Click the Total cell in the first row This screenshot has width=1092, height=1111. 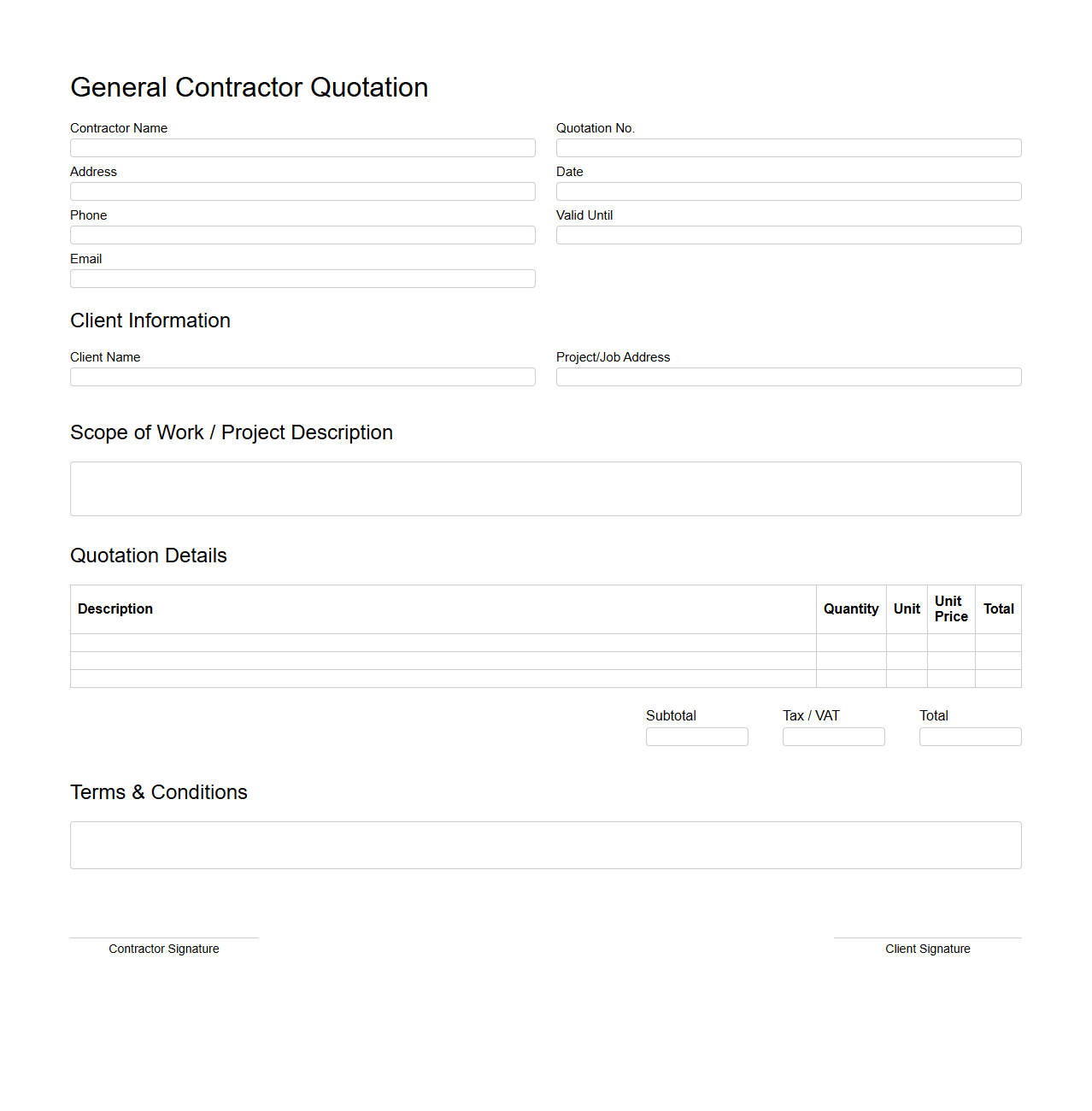click(998, 643)
